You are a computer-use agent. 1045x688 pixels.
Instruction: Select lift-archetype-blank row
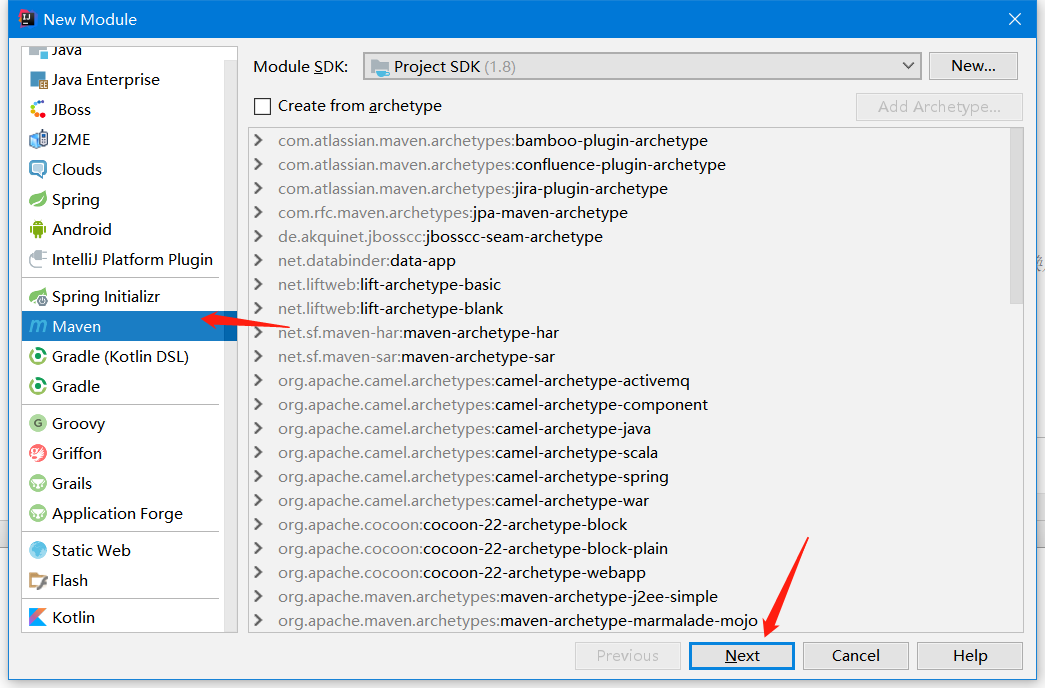pyautogui.click(x=629, y=309)
